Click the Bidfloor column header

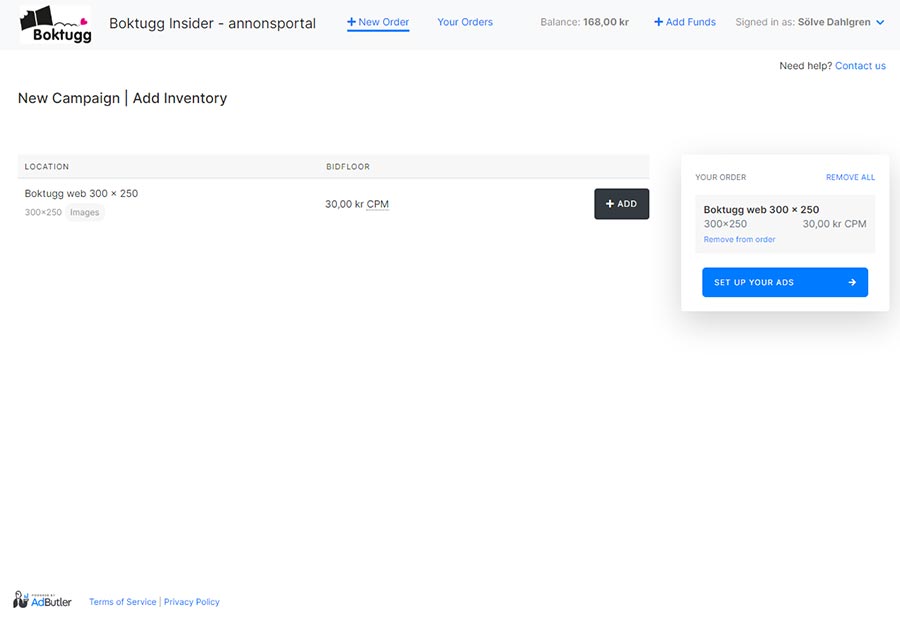[x=348, y=167]
